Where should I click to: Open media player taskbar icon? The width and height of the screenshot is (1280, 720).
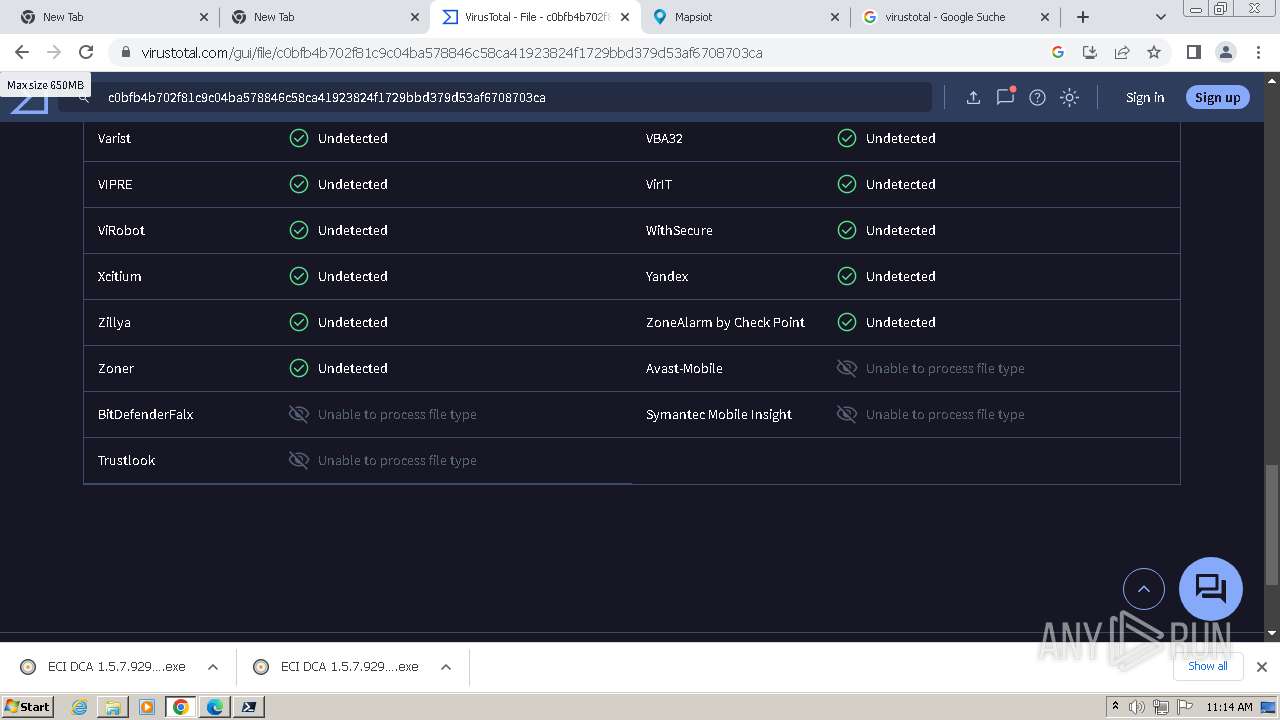tap(147, 707)
